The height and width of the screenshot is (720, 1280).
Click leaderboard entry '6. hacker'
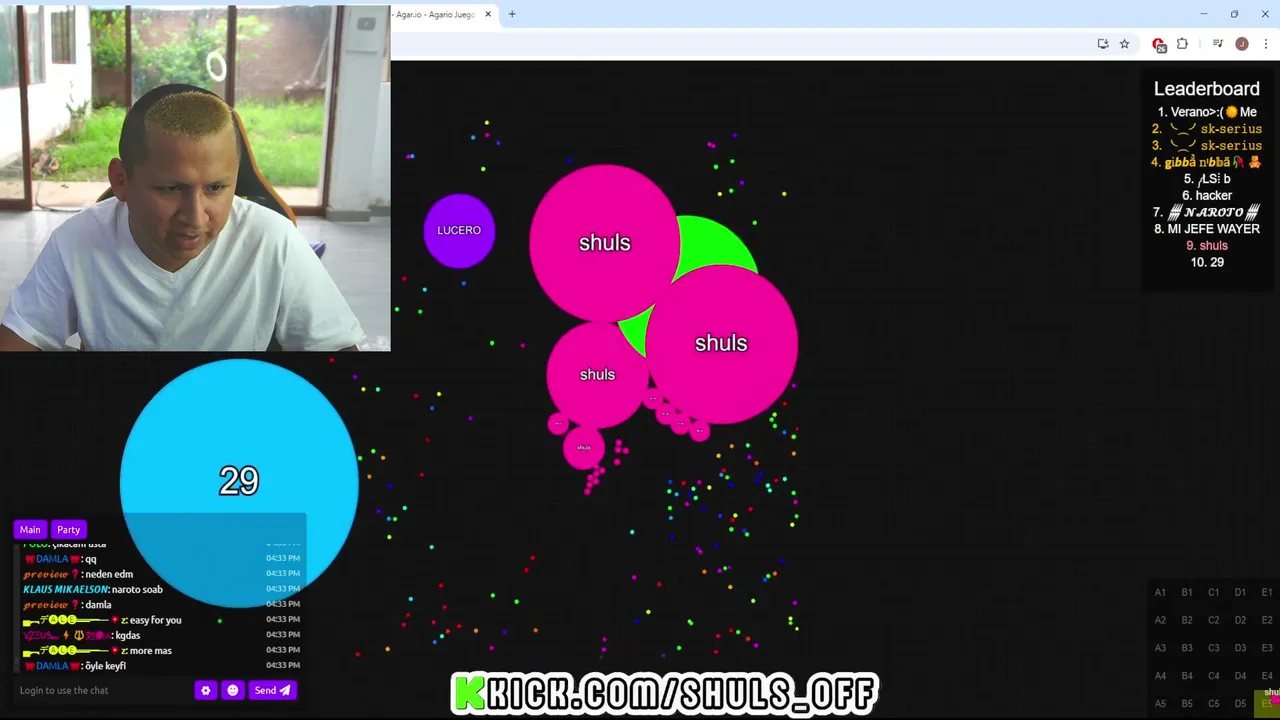(x=1207, y=195)
